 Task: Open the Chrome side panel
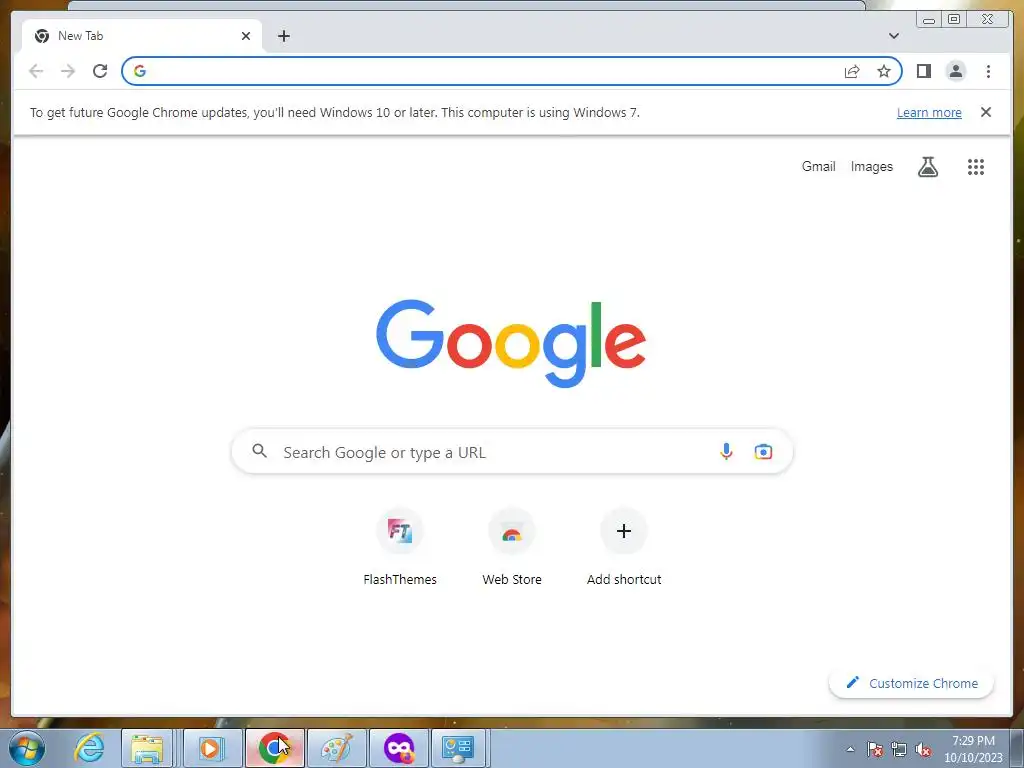pyautogui.click(x=923, y=71)
